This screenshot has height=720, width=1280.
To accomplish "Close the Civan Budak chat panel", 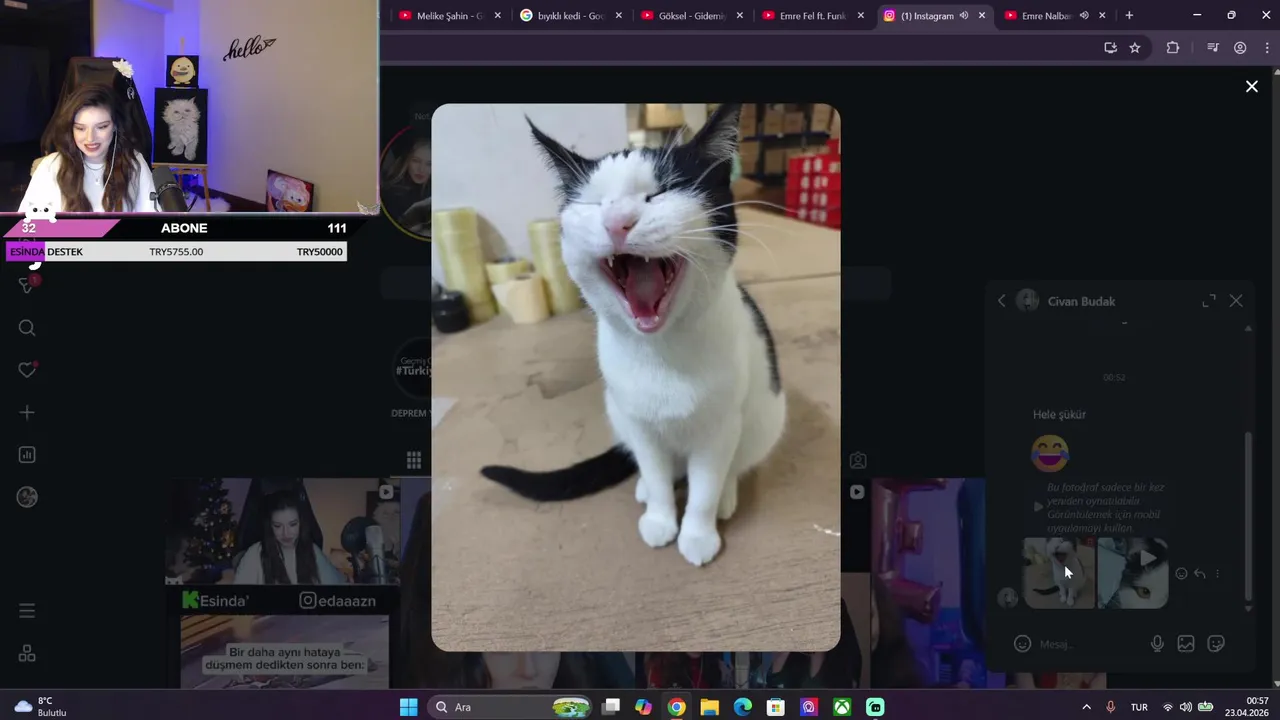I will [1236, 301].
